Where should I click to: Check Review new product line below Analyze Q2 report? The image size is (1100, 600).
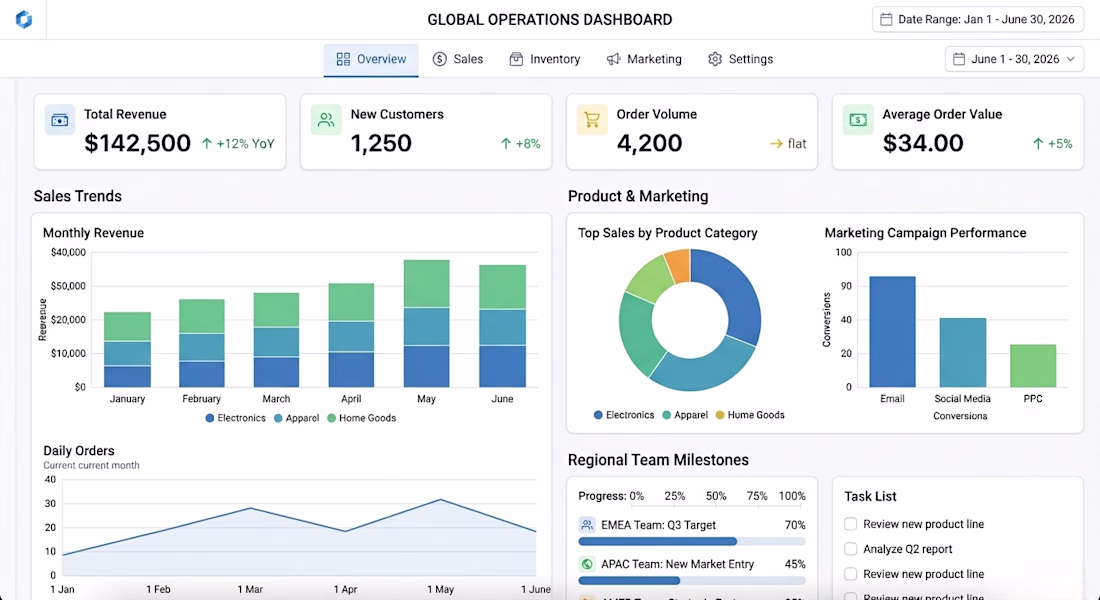click(x=850, y=574)
